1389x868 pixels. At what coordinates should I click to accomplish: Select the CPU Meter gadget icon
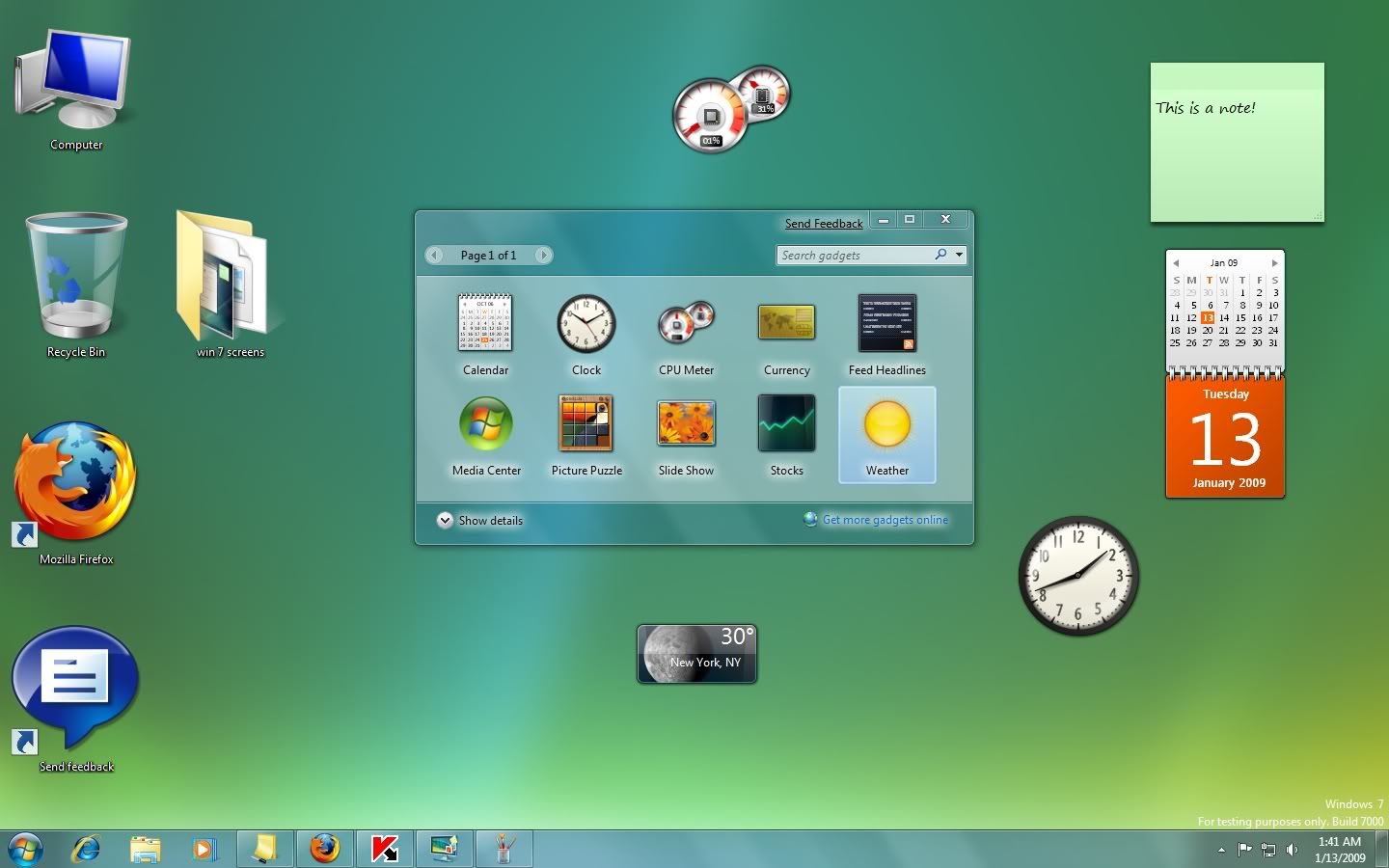click(686, 323)
